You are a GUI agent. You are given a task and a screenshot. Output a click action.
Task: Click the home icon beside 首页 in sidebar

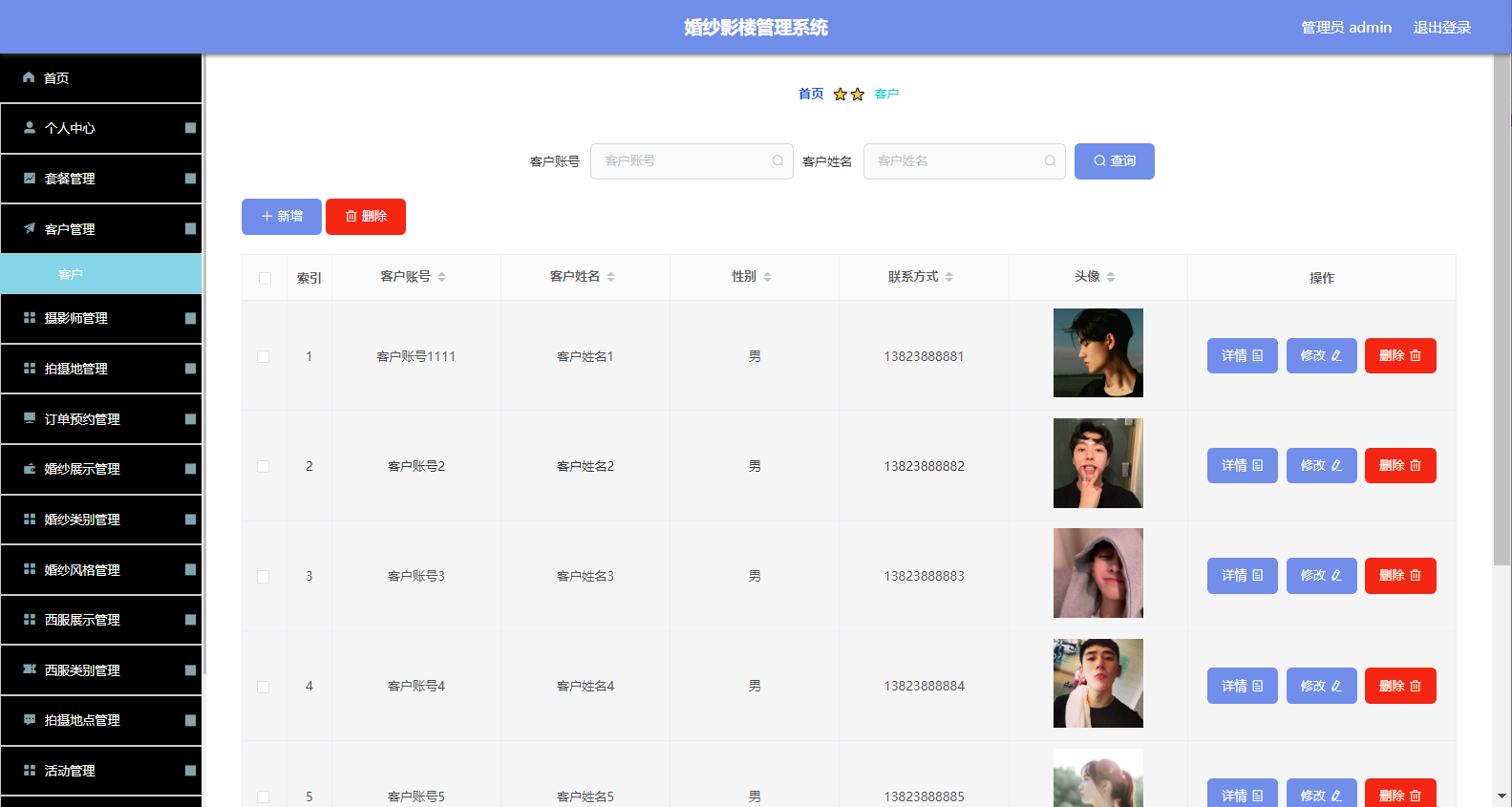pyautogui.click(x=29, y=77)
